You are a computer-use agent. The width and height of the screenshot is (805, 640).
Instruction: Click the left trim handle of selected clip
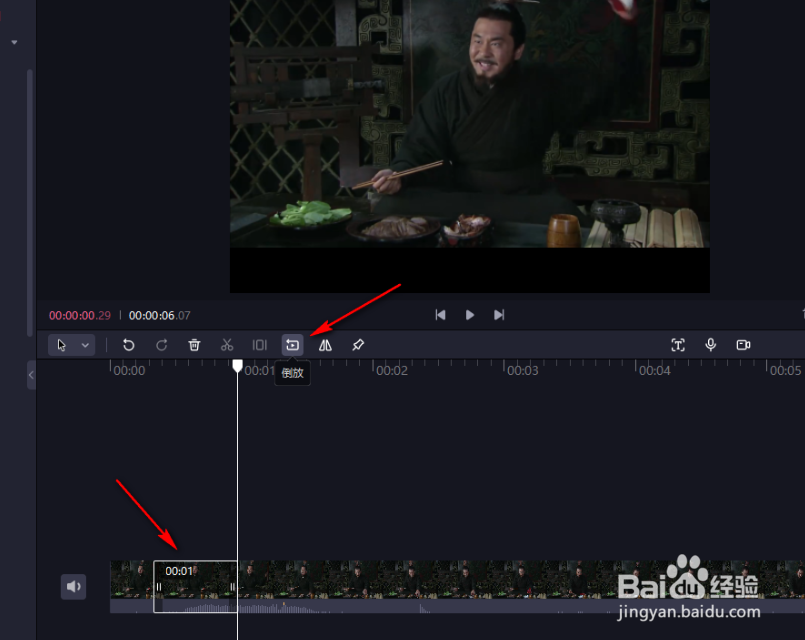tap(159, 587)
